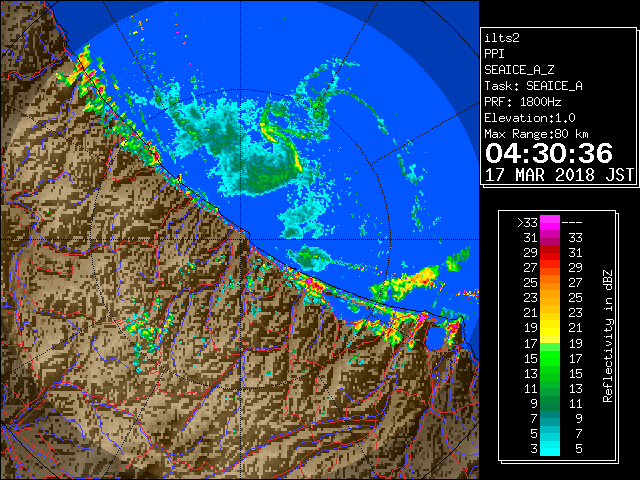Click the 'SEAICE_A_Z' product text
This screenshot has width=640, height=480.
pos(519,70)
